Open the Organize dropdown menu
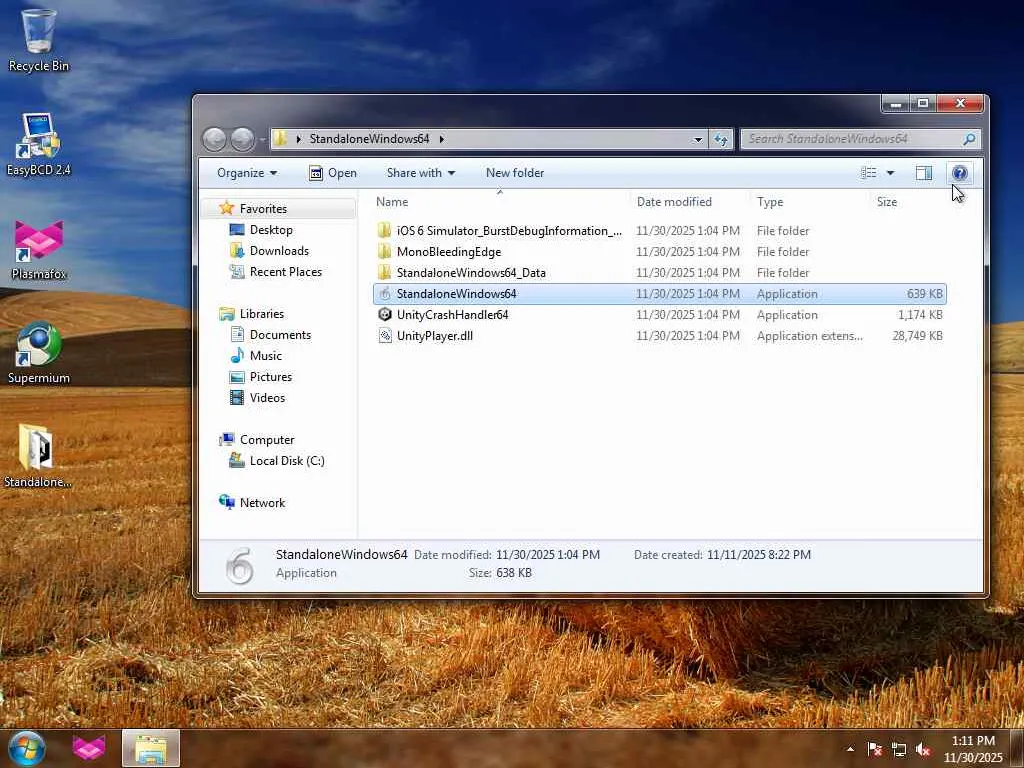The width and height of the screenshot is (1024, 768). coord(247,173)
